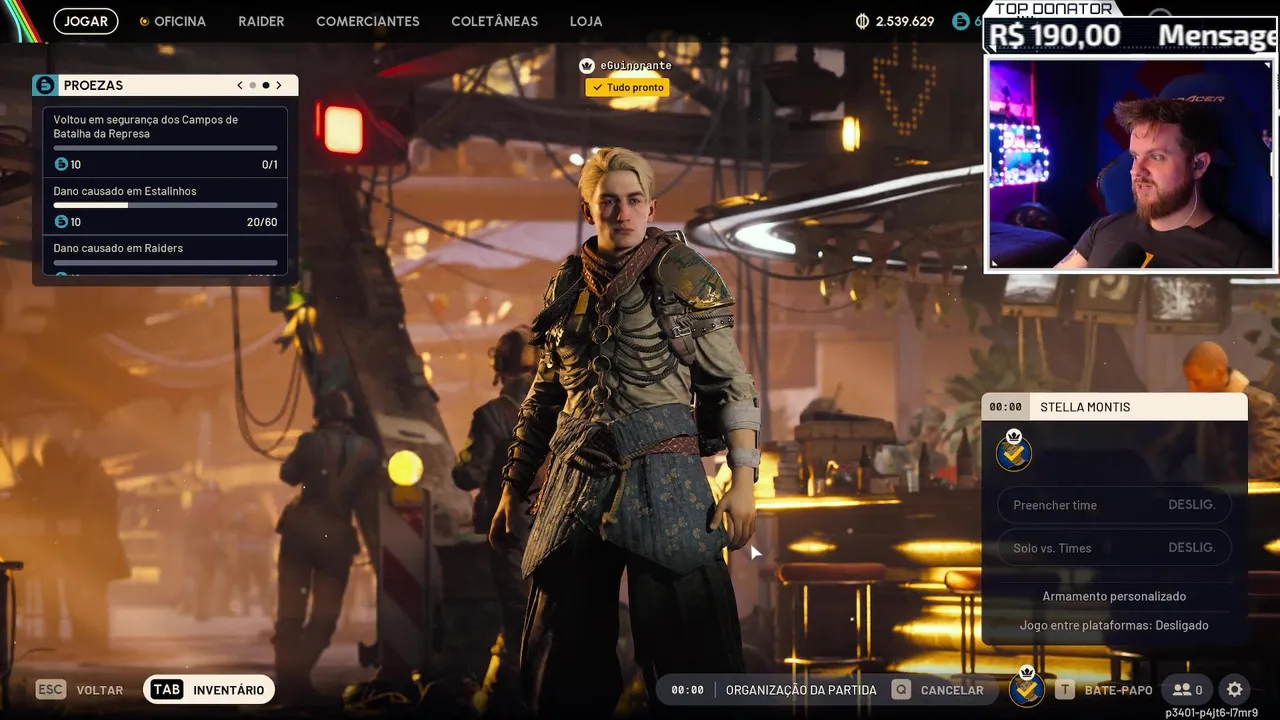Go back with VOLTAR
This screenshot has width=1280, height=720.
[100, 690]
